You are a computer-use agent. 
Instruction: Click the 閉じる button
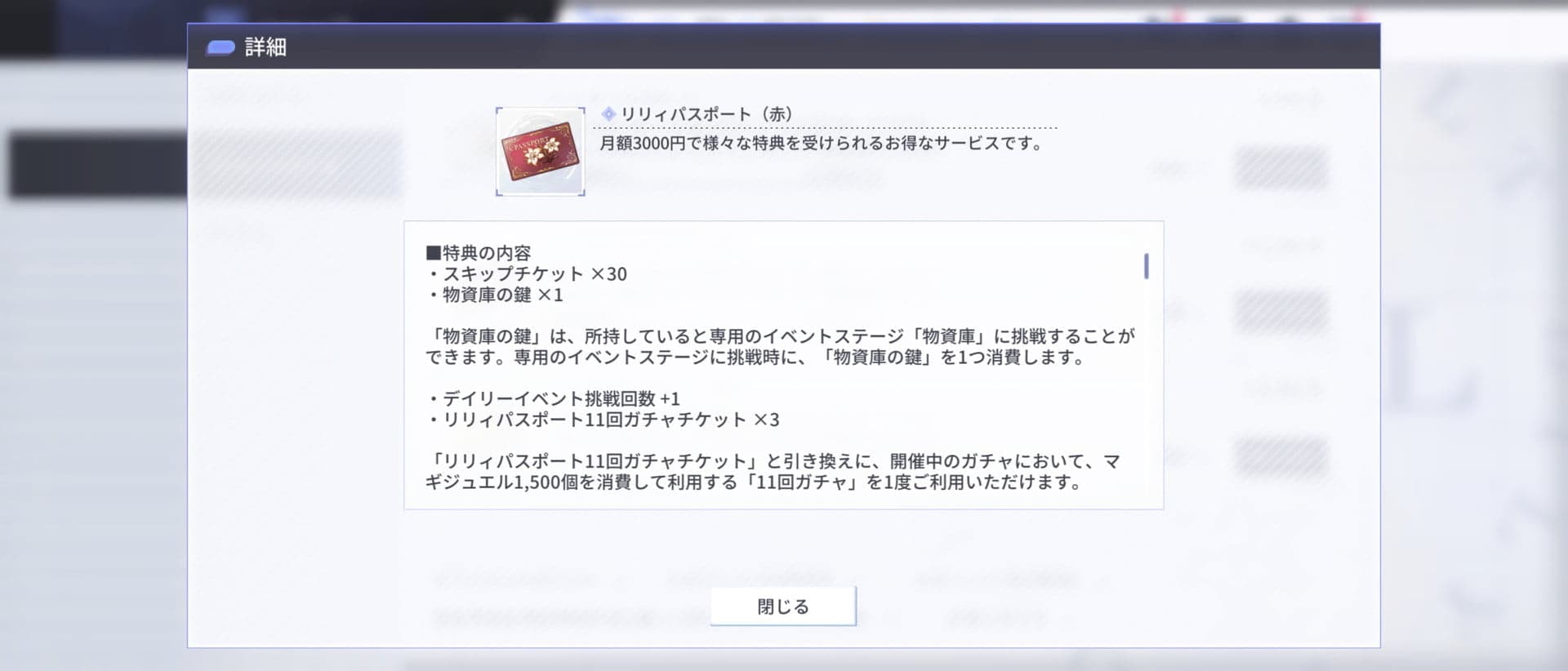pyautogui.click(x=783, y=607)
